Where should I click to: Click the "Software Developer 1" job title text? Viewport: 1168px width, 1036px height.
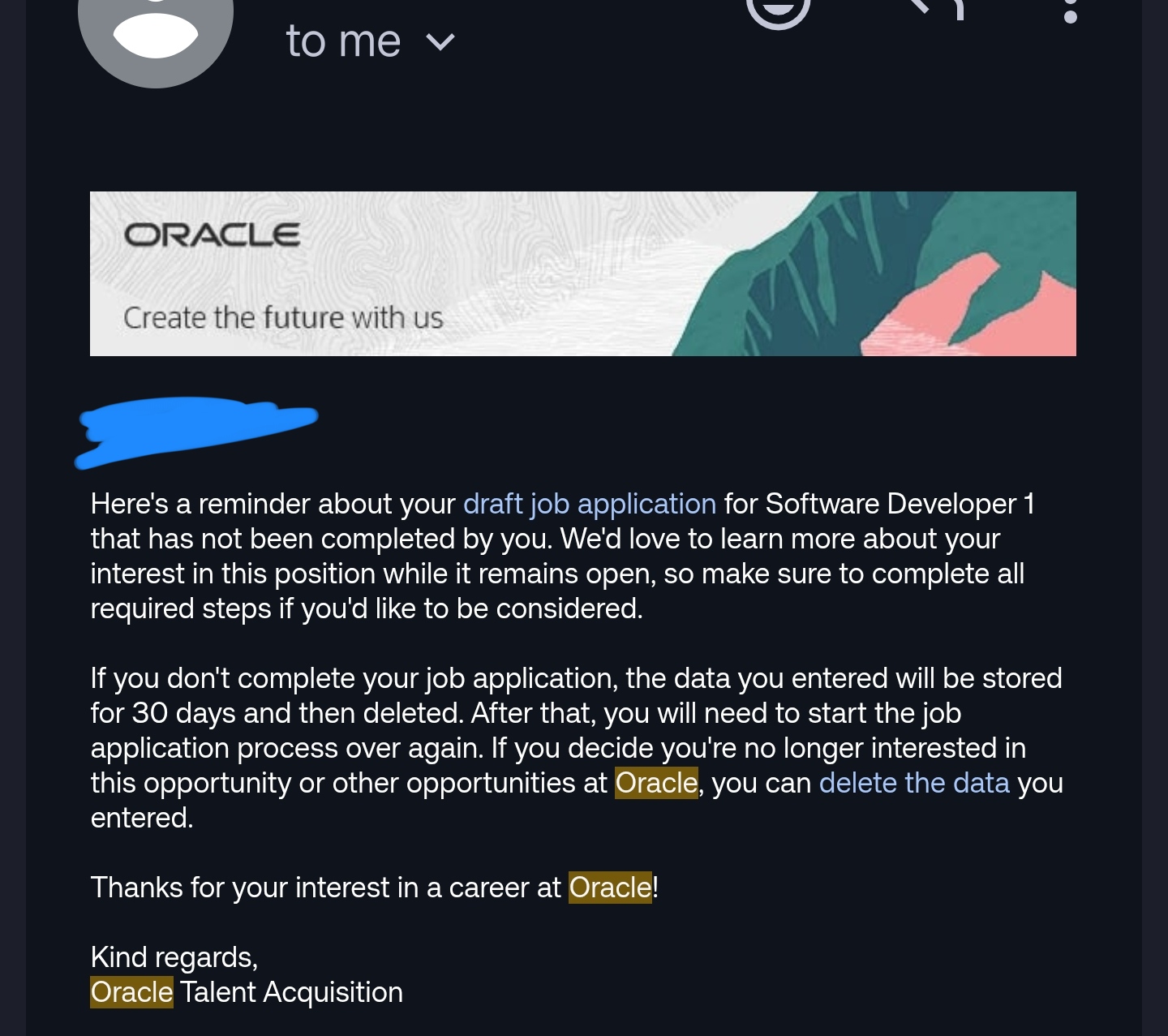coord(900,504)
